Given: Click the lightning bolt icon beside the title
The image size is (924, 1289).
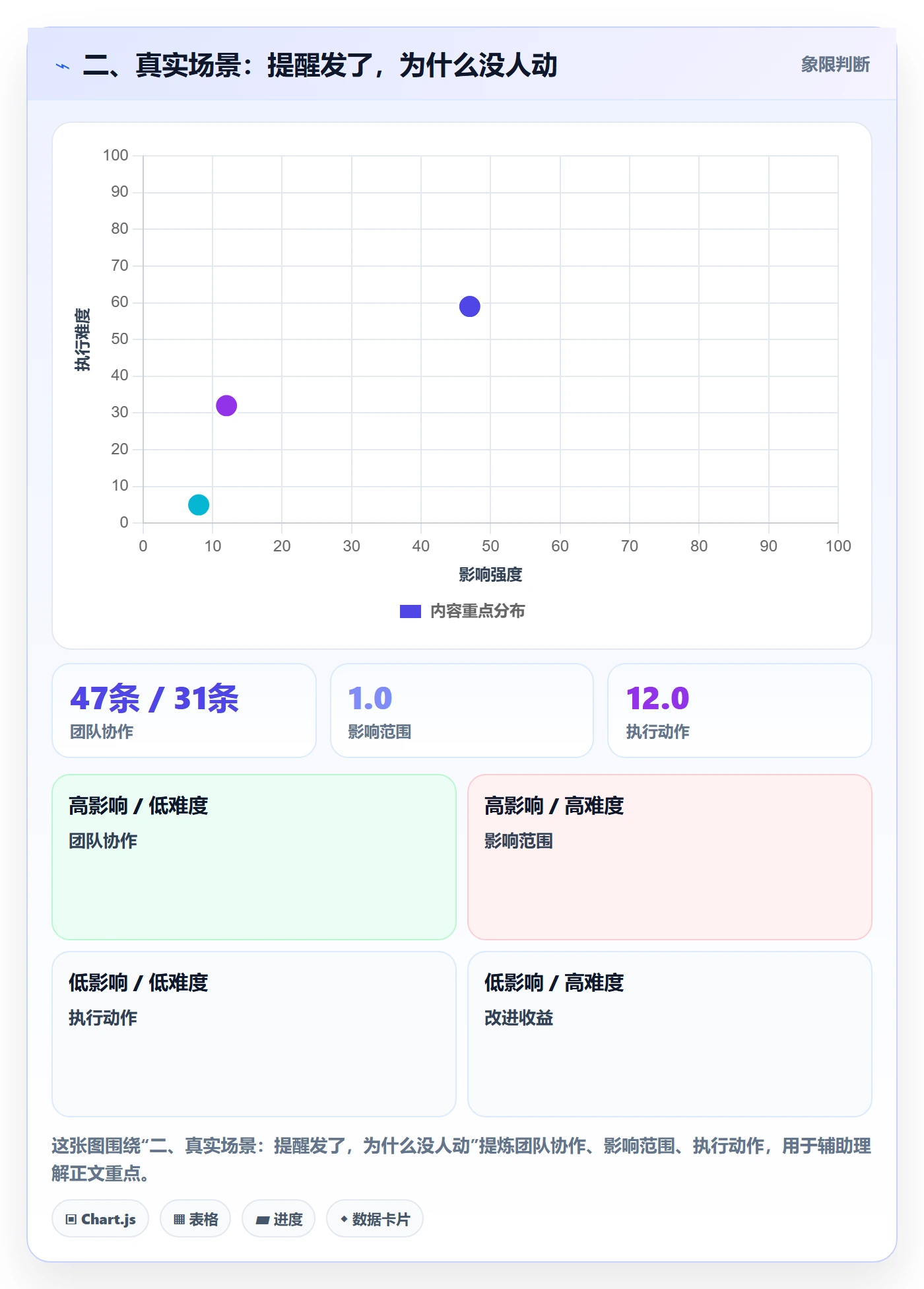Looking at the screenshot, I should point(63,66).
